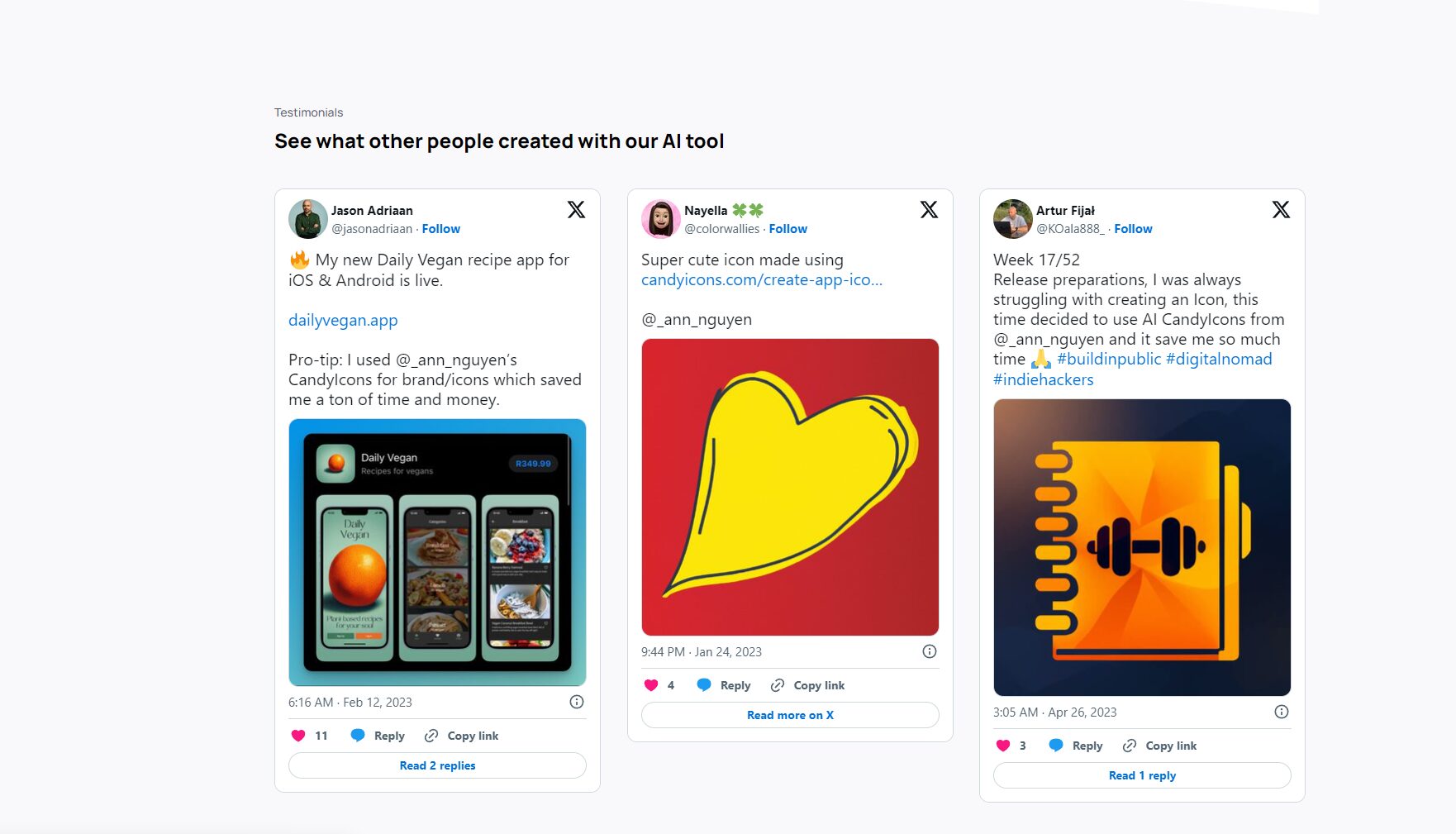Click Read 2 replies button

[437, 765]
